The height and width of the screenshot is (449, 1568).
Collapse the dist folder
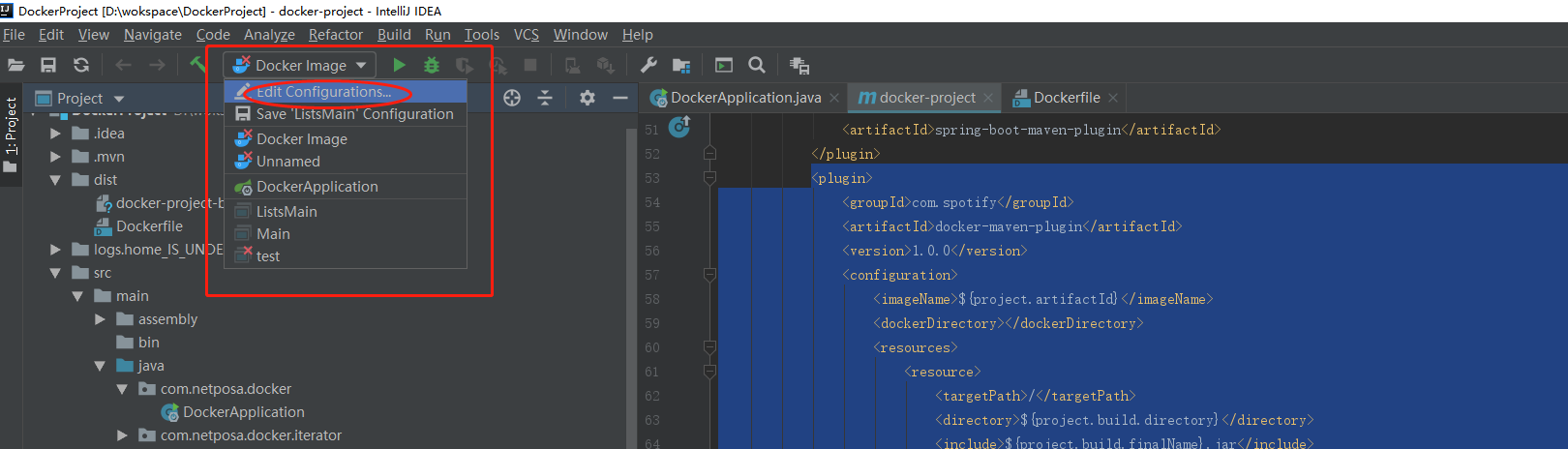click(55, 180)
